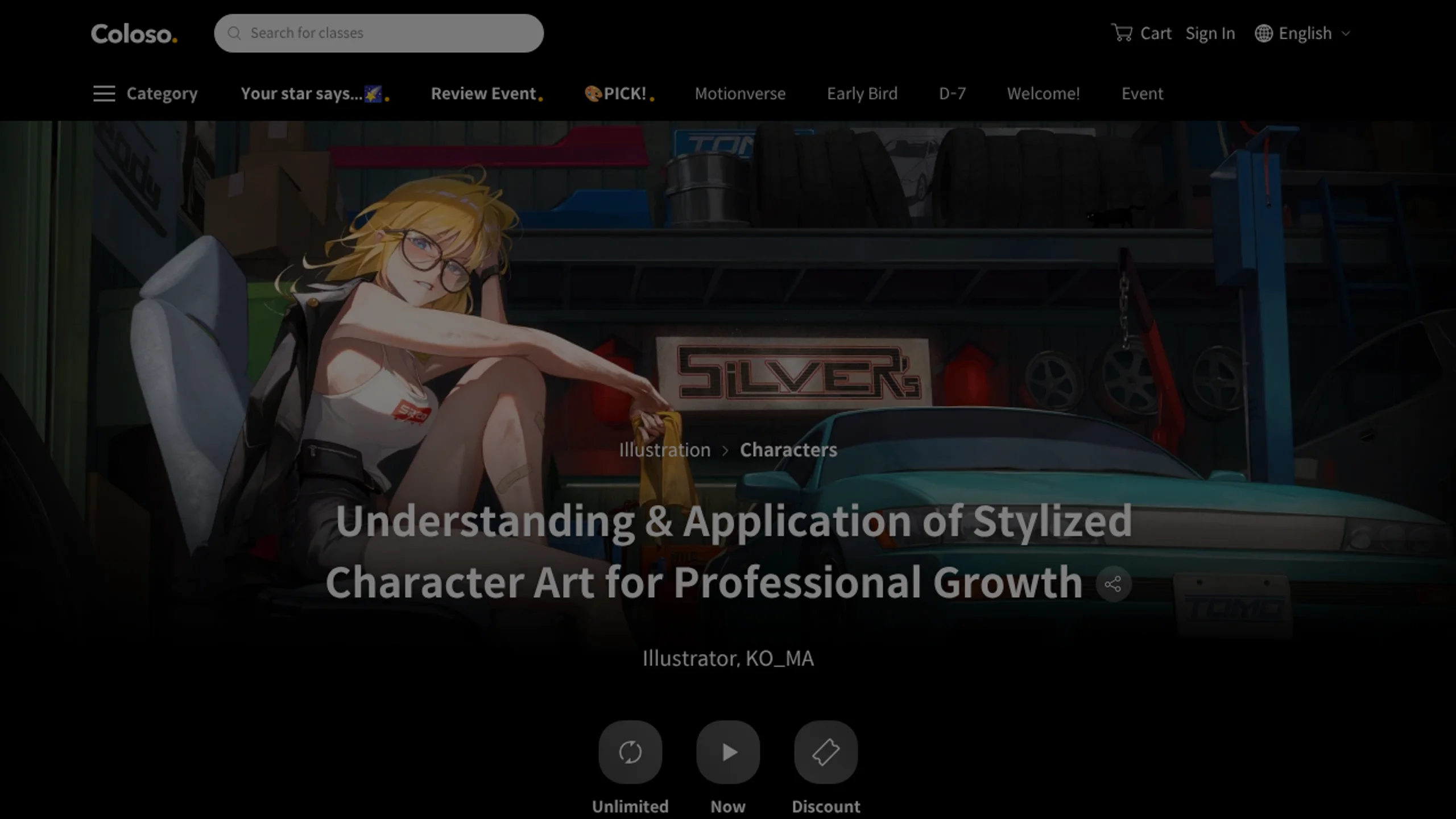The height and width of the screenshot is (819, 1456).
Task: Open the Cart link
Action: coord(1156,33)
